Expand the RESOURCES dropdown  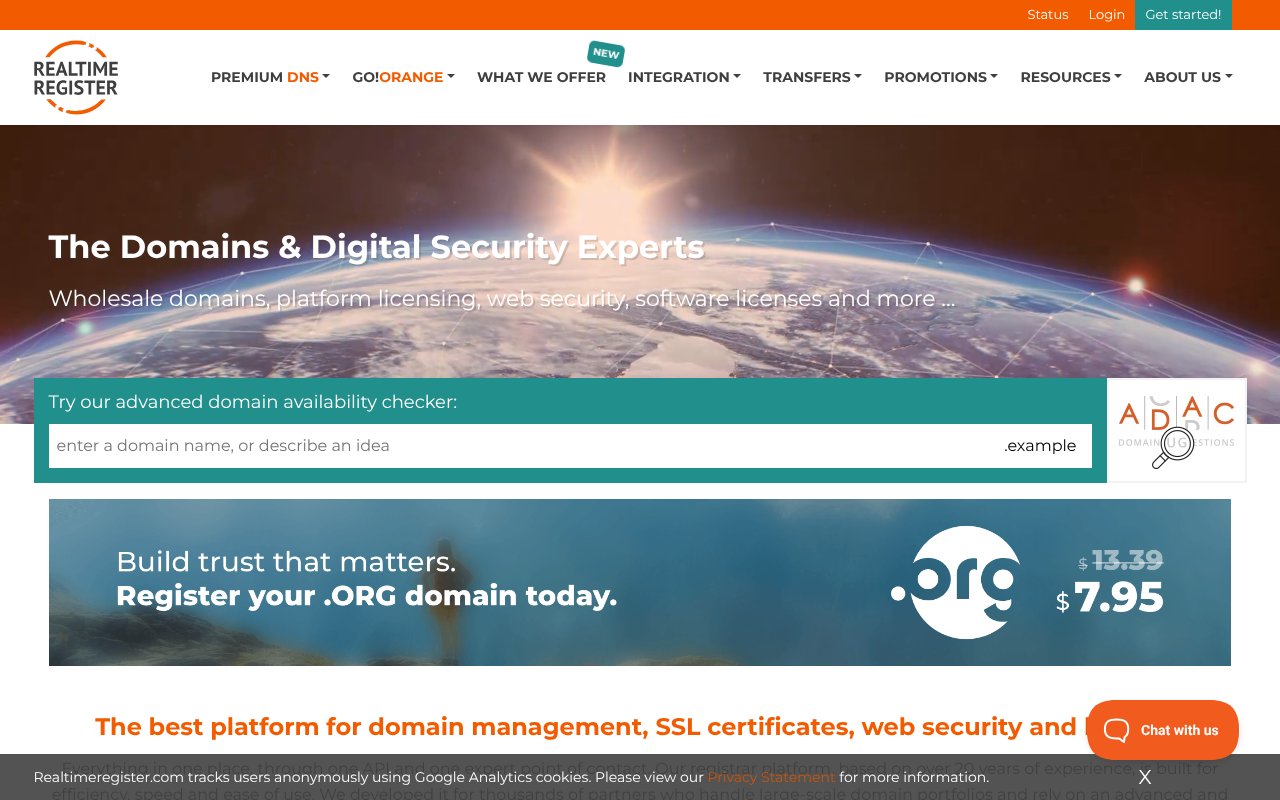click(1070, 77)
